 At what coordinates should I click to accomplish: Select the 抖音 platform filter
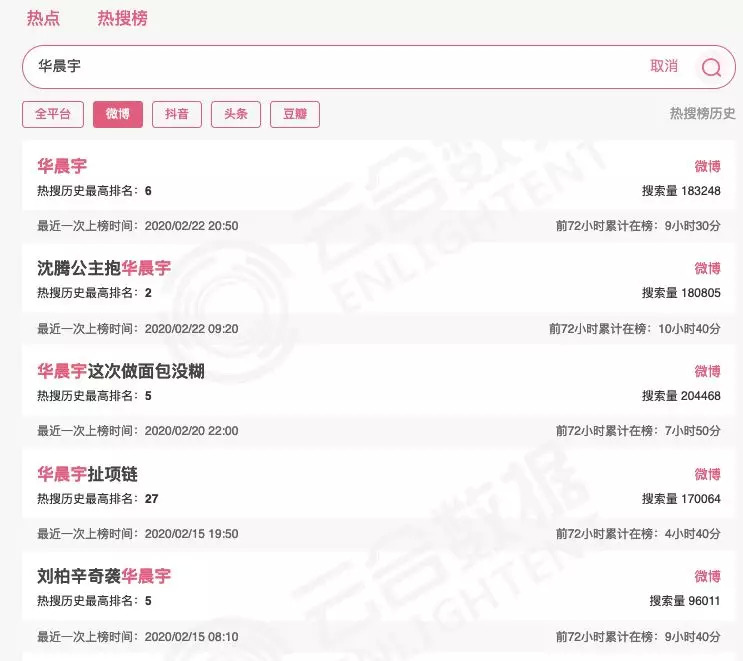coord(177,114)
